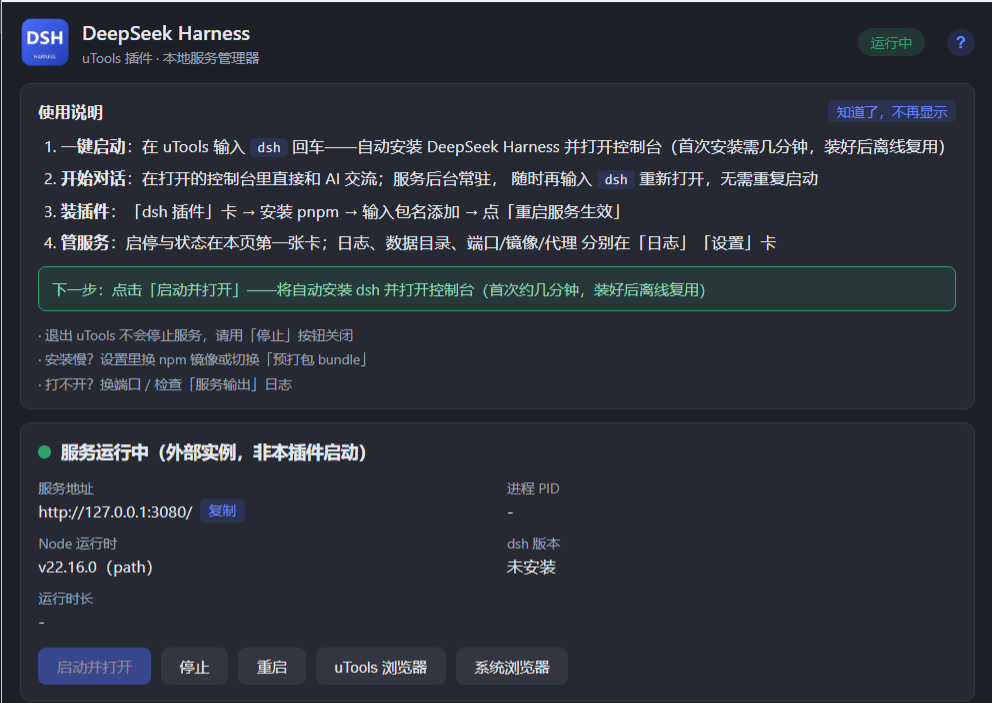The width and height of the screenshot is (992, 703).
Task: Click the Node 运行时 label
Action: 78,544
